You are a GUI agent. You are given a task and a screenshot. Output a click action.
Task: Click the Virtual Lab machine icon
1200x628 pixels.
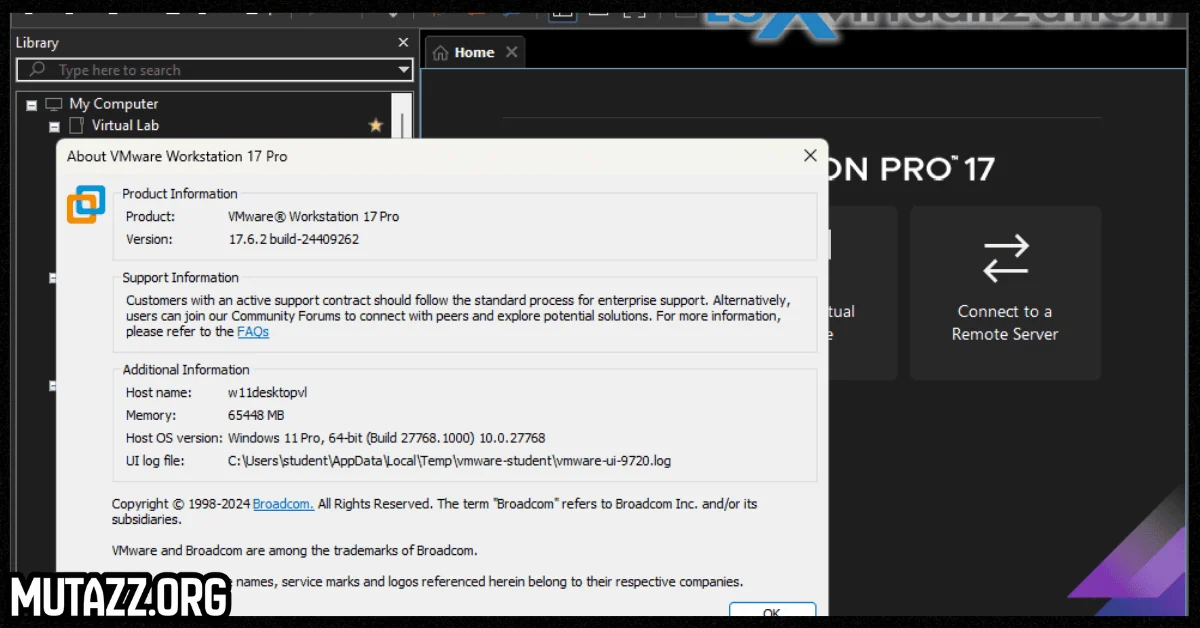click(75, 124)
